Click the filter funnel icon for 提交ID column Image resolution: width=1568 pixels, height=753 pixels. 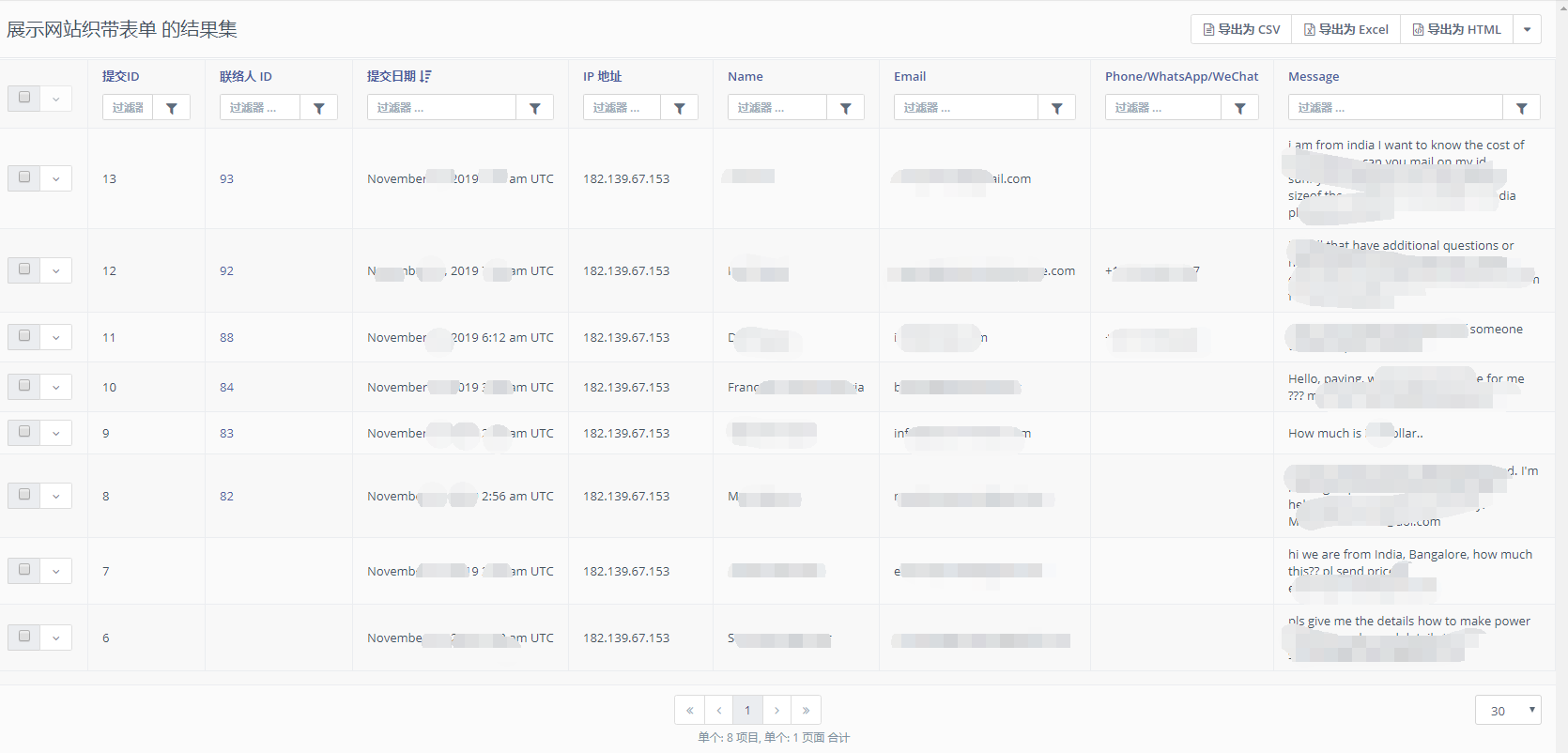[172, 108]
